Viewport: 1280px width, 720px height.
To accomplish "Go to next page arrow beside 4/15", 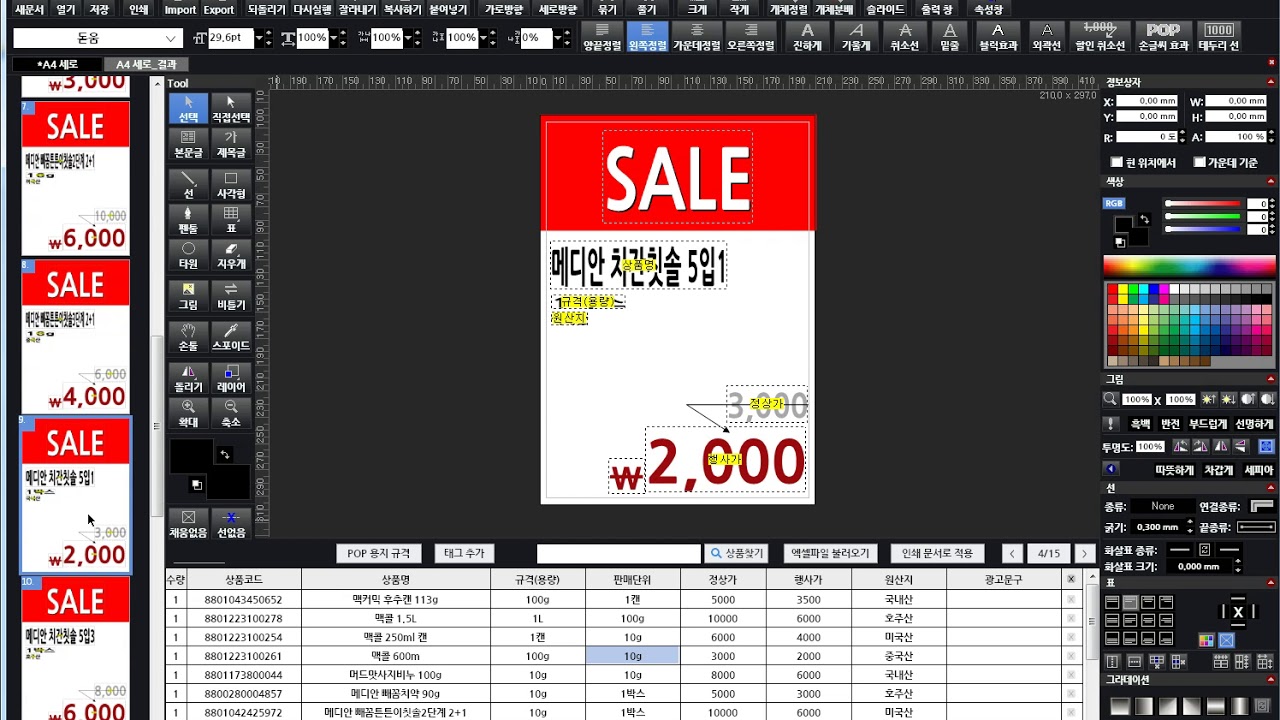I will (x=1085, y=553).
